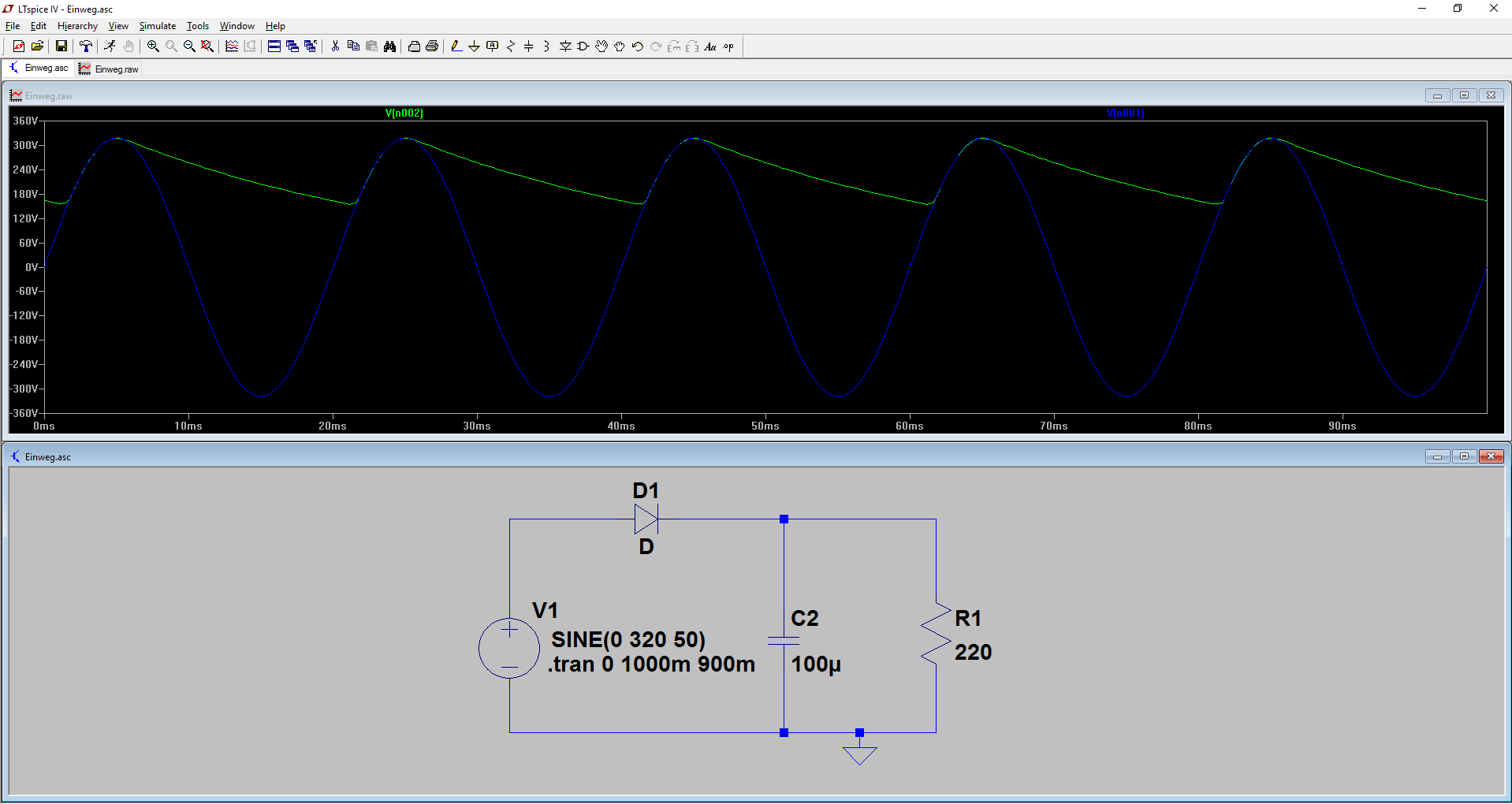Viewport: 1512px width, 804px height.
Task: Click the Print Setup icon
Action: [x=414, y=47]
